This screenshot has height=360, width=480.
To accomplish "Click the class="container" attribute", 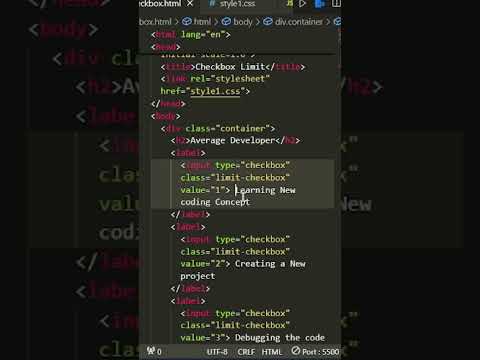I will [228, 128].
